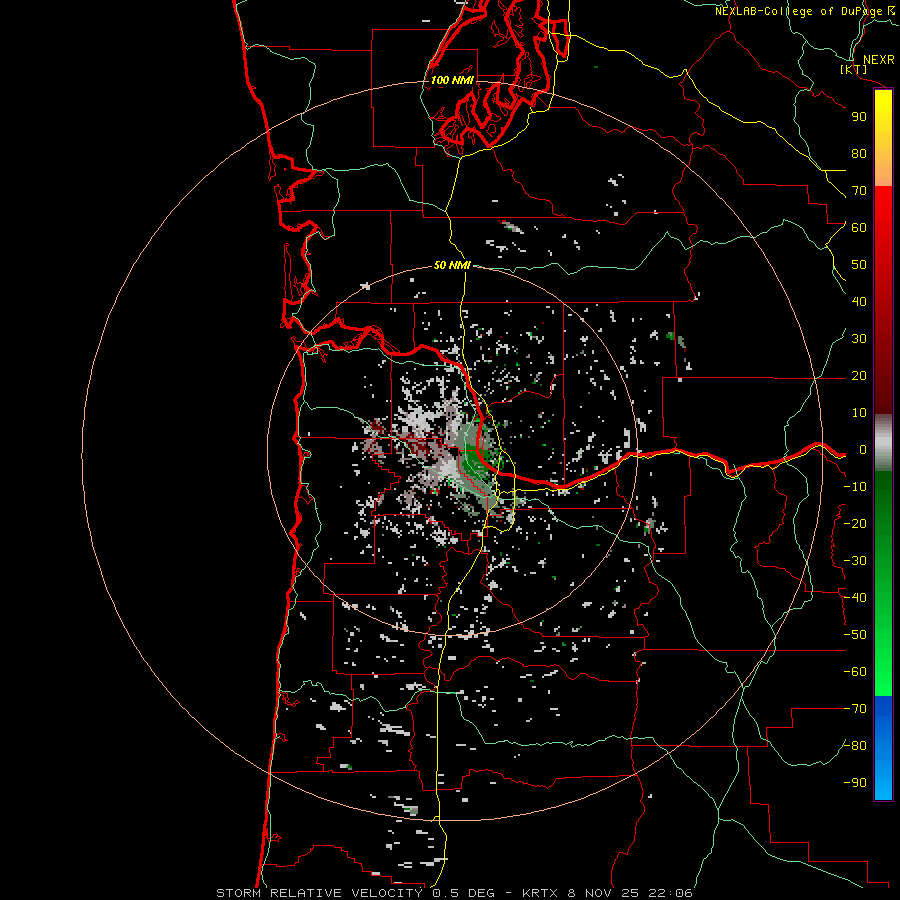
Task: Click the 50 value on velocity scale
Action: coord(859,265)
